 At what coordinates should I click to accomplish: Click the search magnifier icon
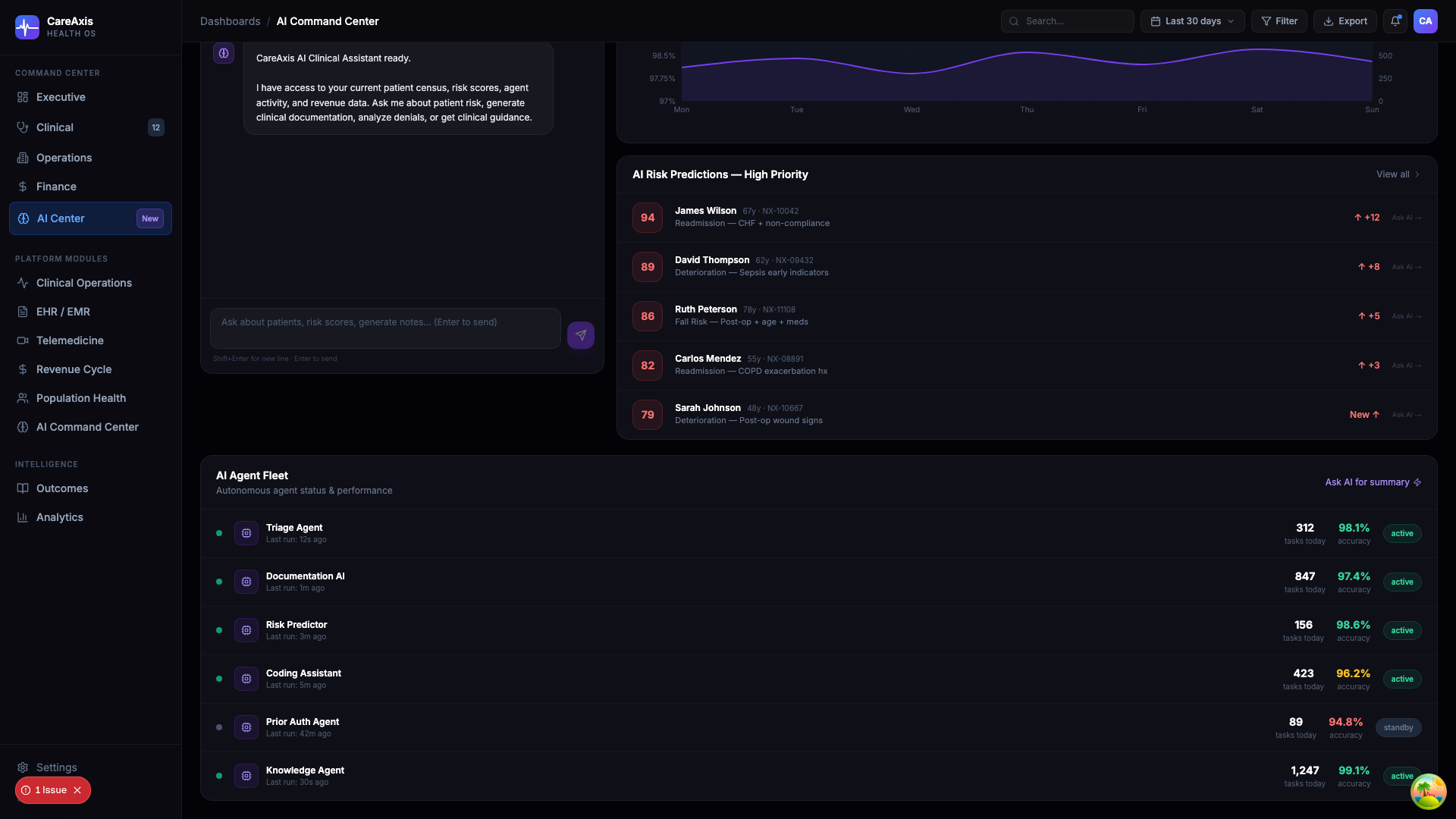pyautogui.click(x=1014, y=21)
